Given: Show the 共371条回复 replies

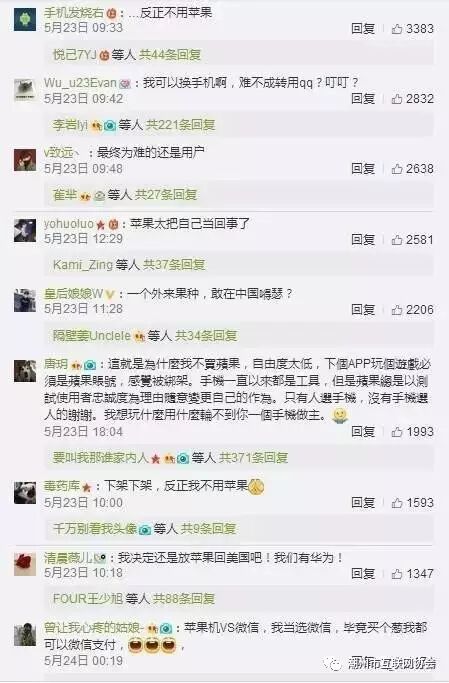Looking at the screenshot, I should click(x=253, y=458).
